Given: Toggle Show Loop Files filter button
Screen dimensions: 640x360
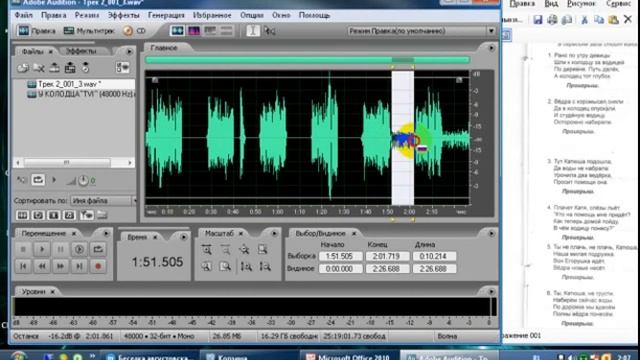Looking at the screenshot, I should [38, 215].
